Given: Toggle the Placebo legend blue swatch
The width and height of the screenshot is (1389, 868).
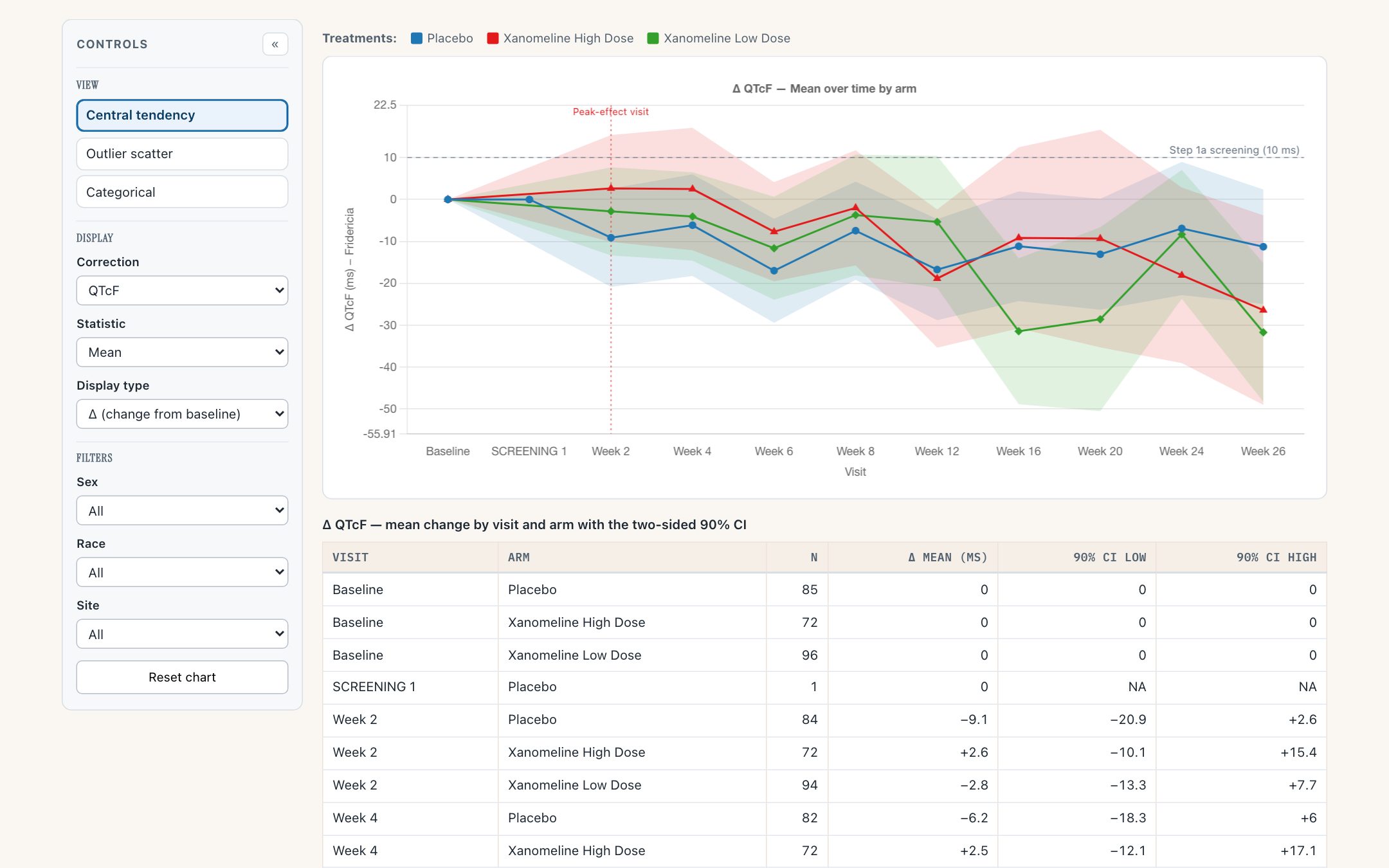Looking at the screenshot, I should (417, 39).
